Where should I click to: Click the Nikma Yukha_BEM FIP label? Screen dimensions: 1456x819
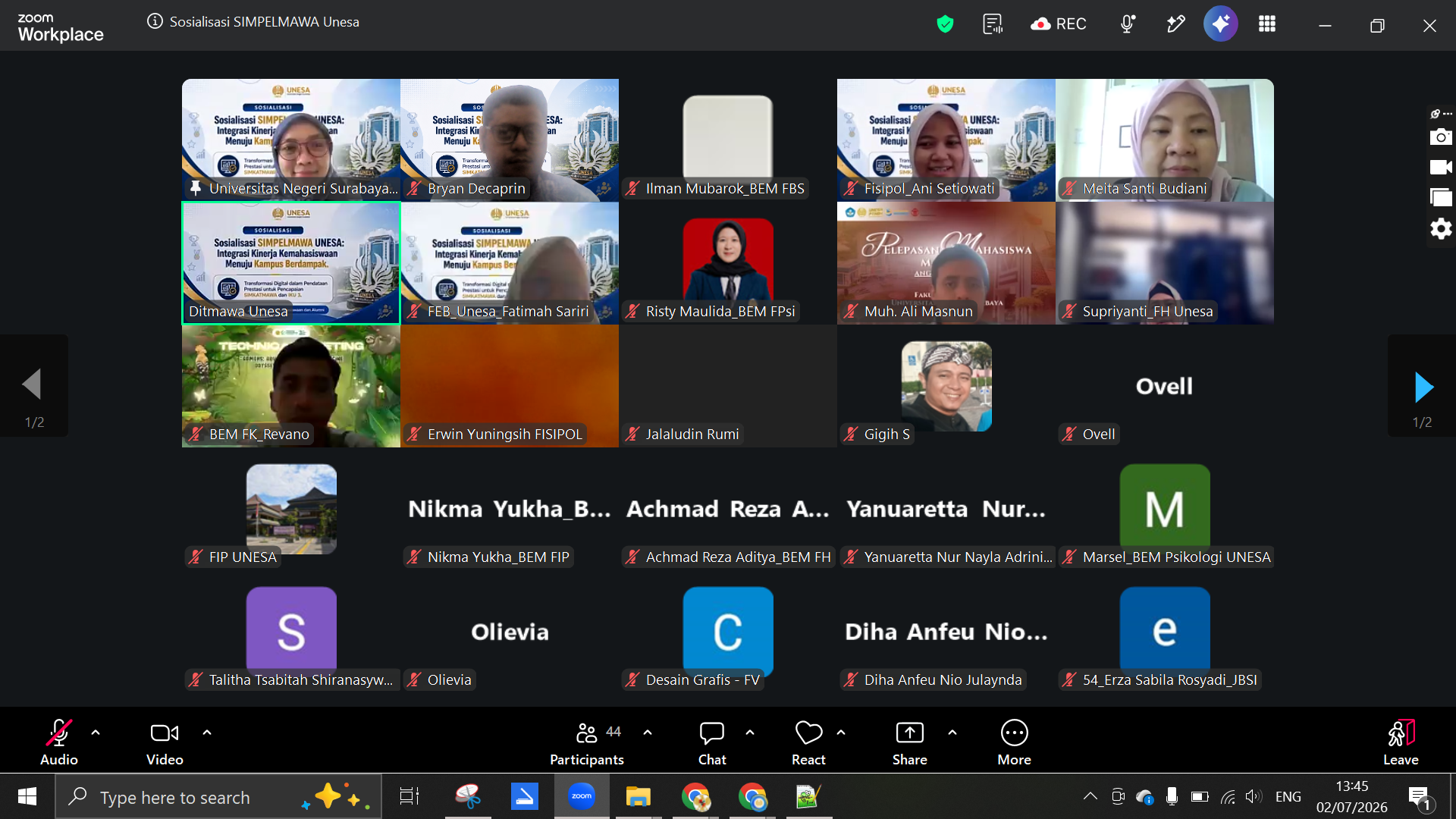point(498,557)
